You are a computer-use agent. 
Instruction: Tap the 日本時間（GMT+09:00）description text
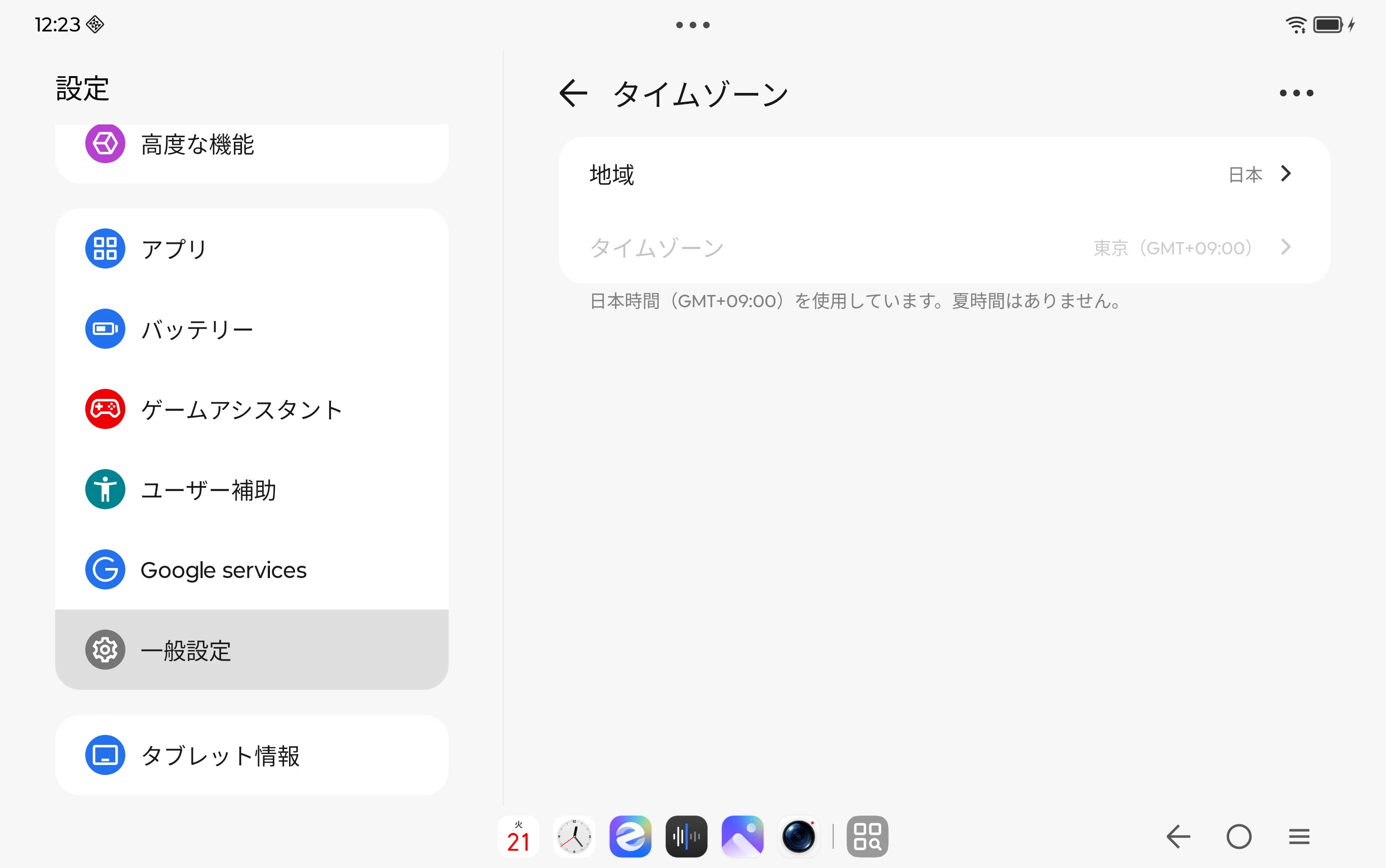pos(855,301)
